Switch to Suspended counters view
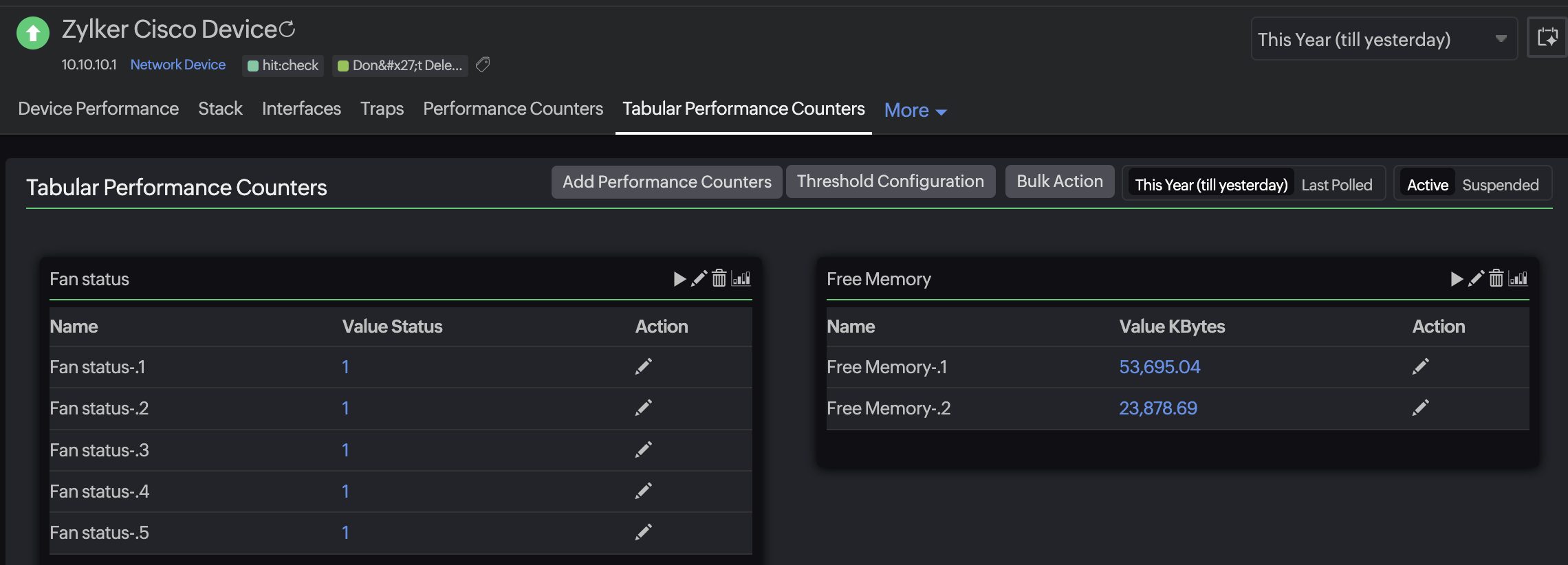The height and width of the screenshot is (565, 1568). pyautogui.click(x=1500, y=185)
